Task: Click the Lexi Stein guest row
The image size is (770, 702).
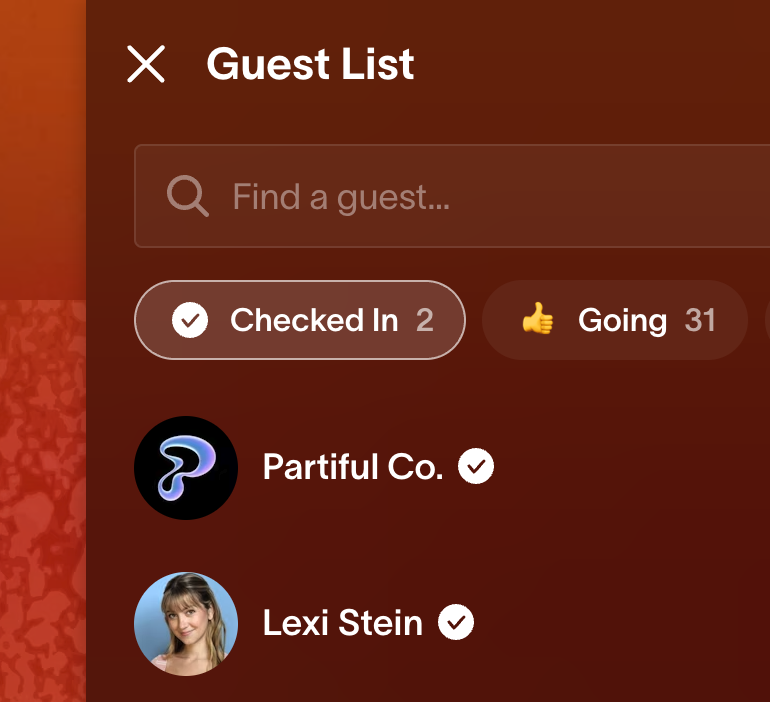Action: click(x=452, y=624)
